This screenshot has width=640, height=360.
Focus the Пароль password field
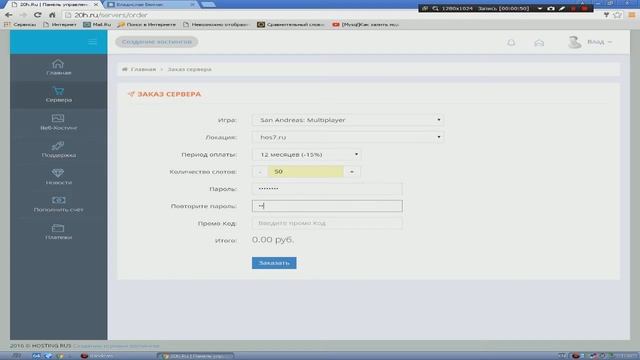[x=327, y=189]
